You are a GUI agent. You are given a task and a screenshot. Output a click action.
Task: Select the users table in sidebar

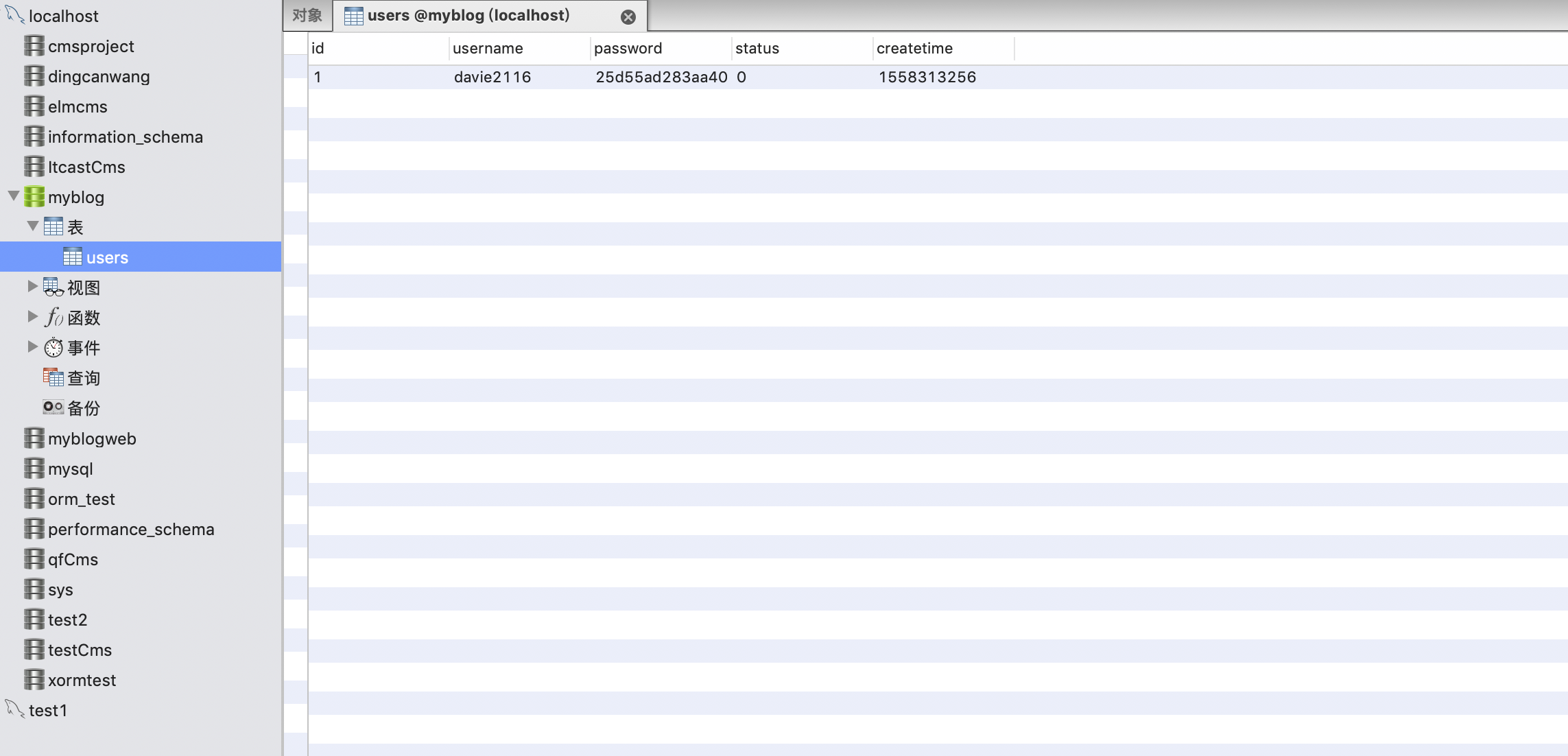click(107, 257)
